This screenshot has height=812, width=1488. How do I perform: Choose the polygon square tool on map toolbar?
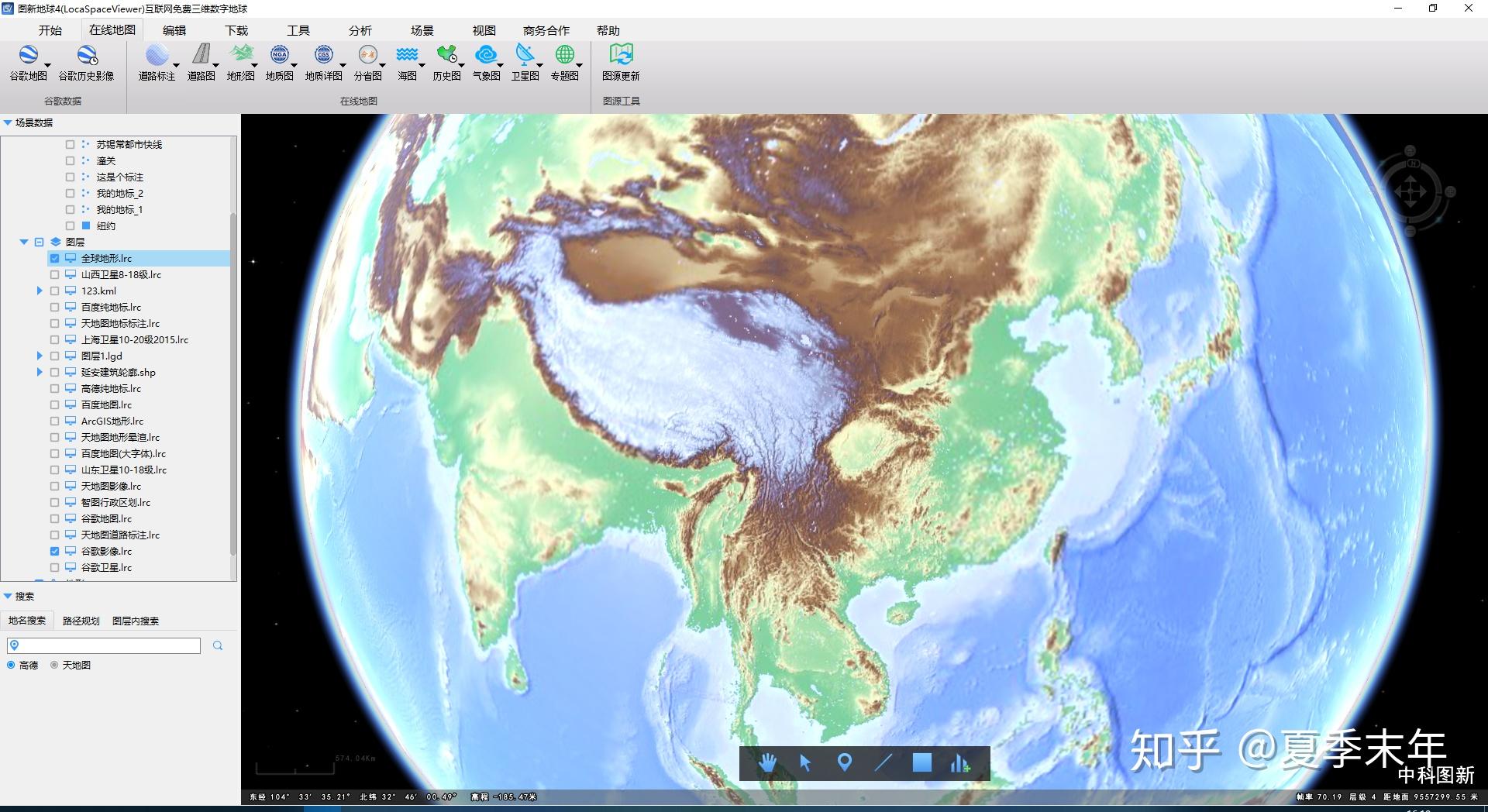click(921, 763)
